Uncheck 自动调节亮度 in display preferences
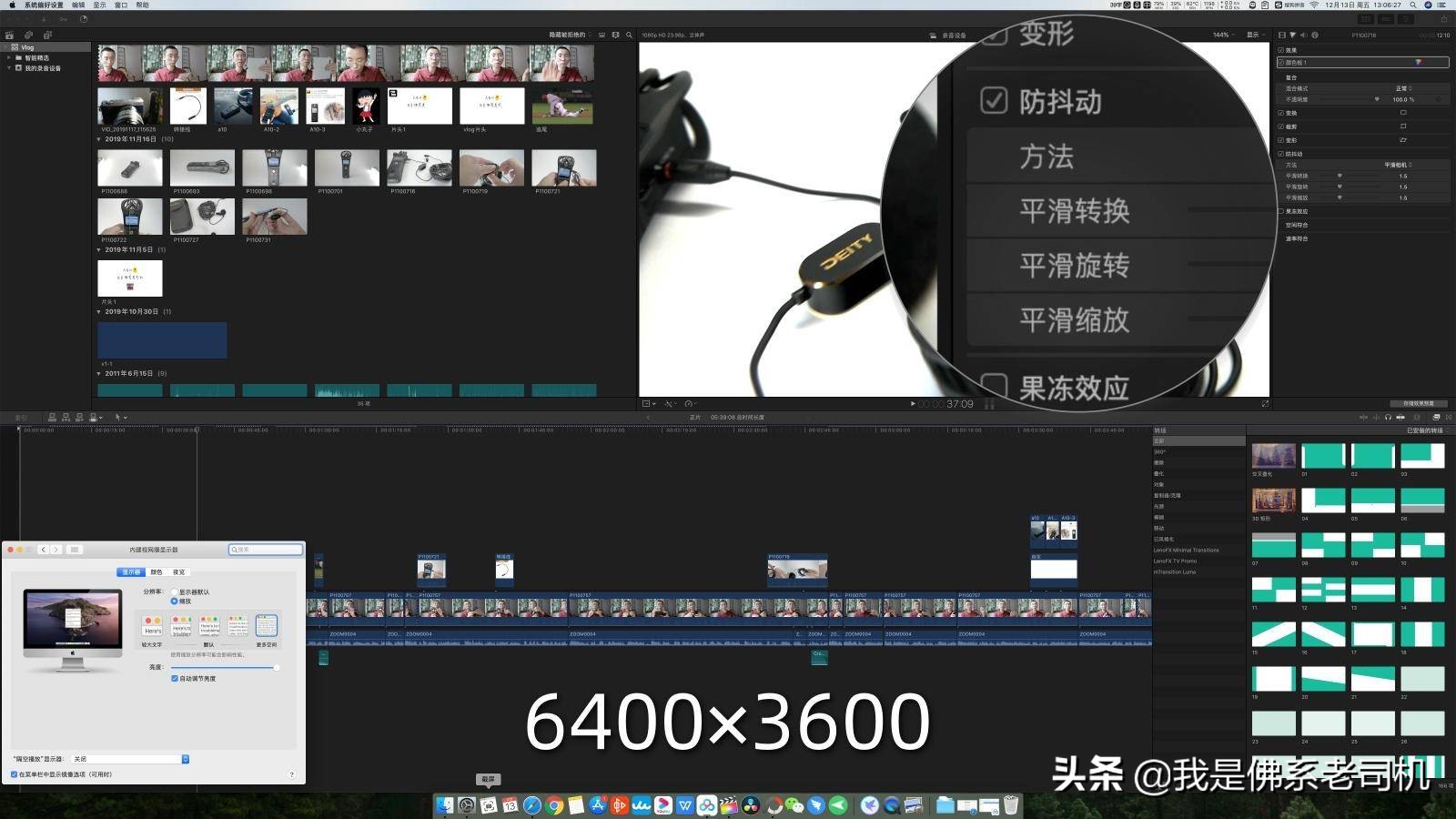The height and width of the screenshot is (819, 1456). pos(174,678)
